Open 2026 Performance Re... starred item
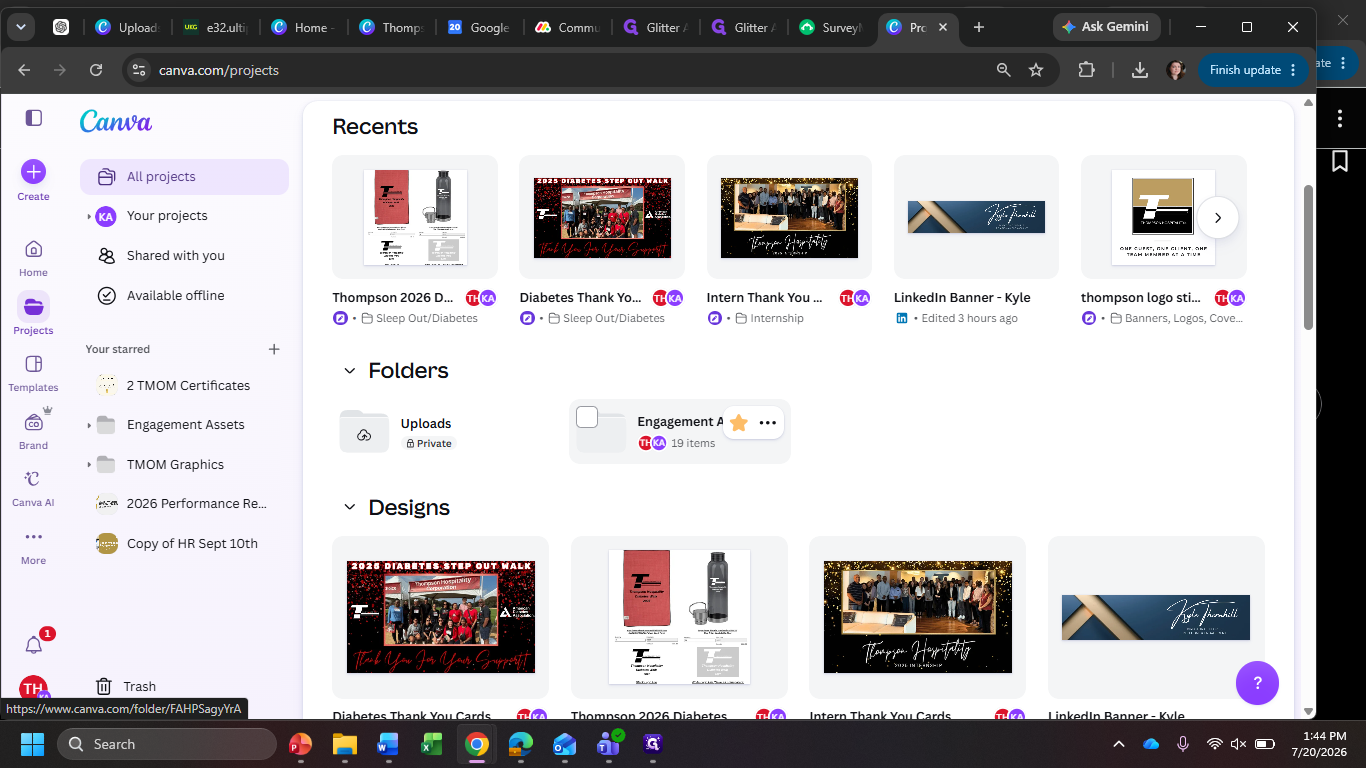The height and width of the screenshot is (768, 1366). coord(184,504)
